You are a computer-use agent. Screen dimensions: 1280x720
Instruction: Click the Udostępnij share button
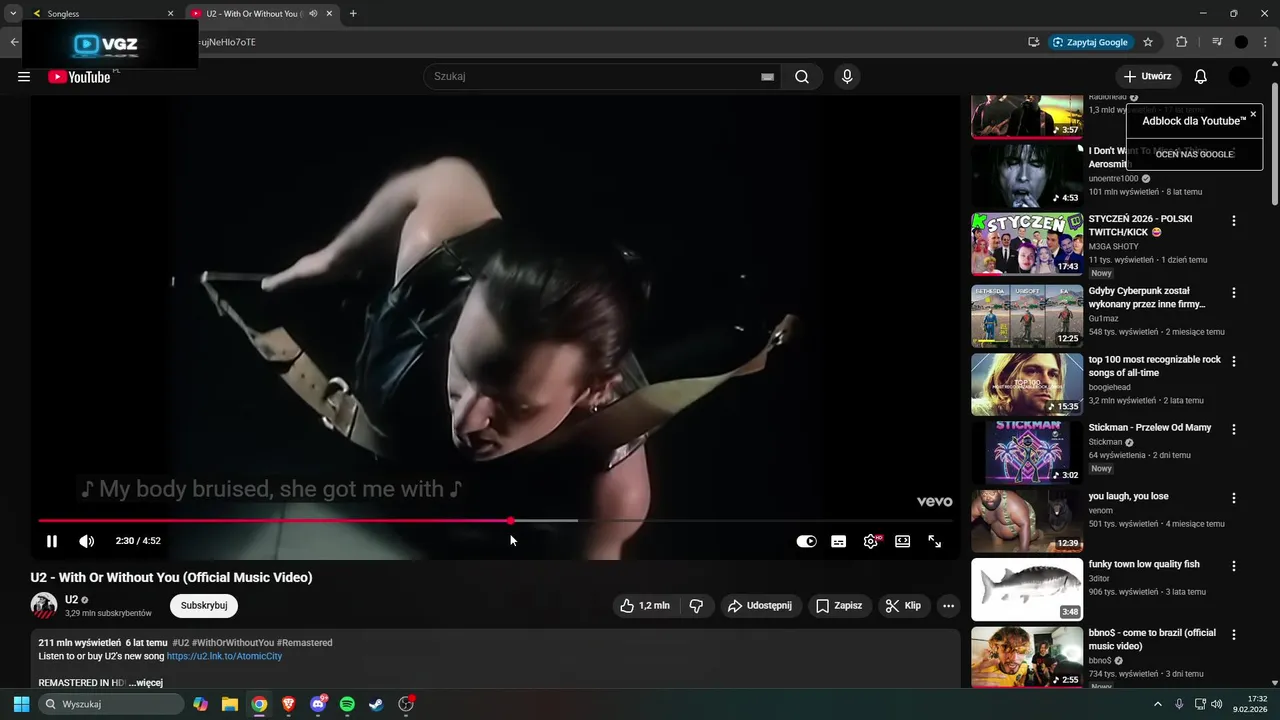[x=760, y=606]
